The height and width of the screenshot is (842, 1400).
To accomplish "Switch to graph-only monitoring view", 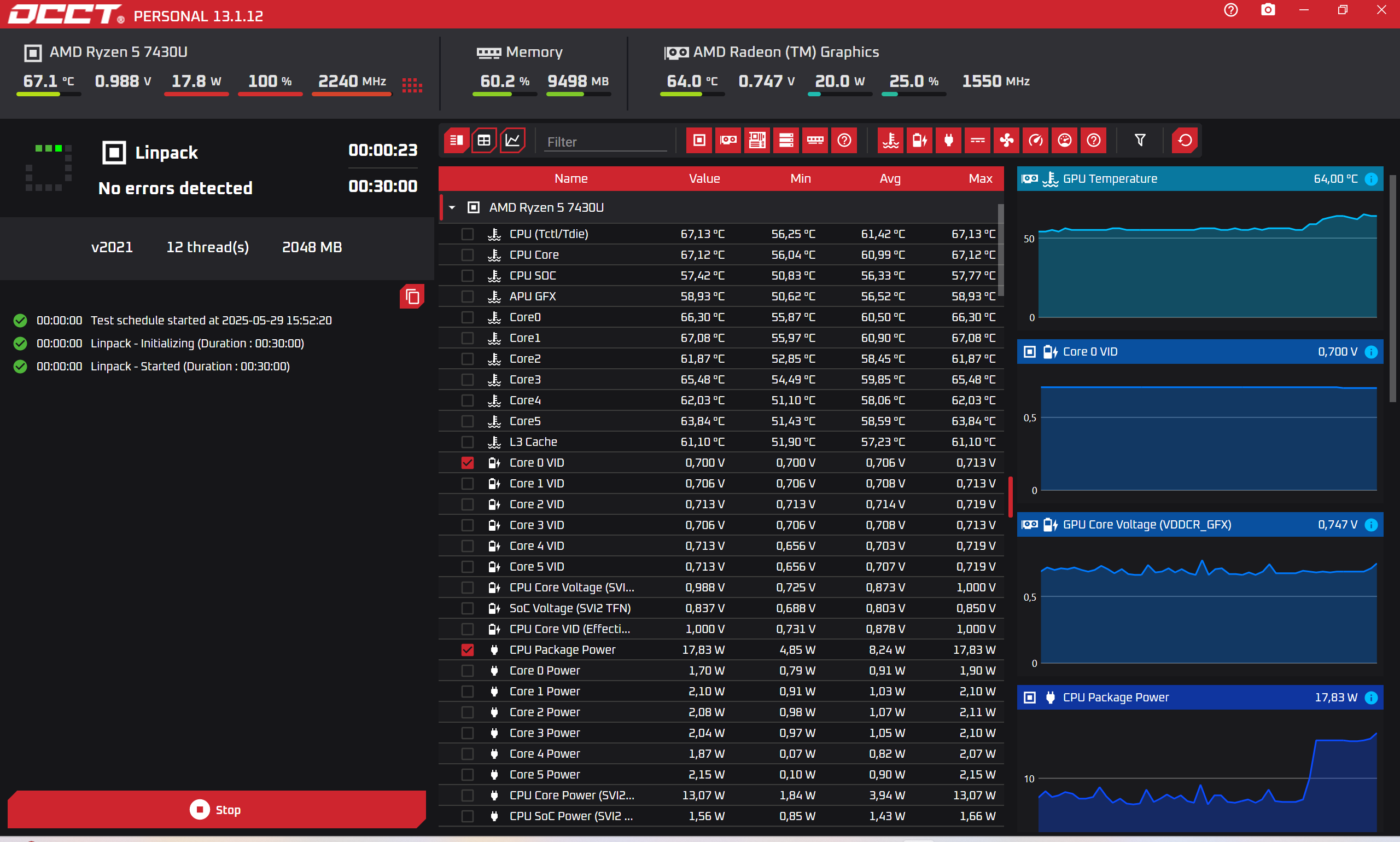I will click(512, 140).
